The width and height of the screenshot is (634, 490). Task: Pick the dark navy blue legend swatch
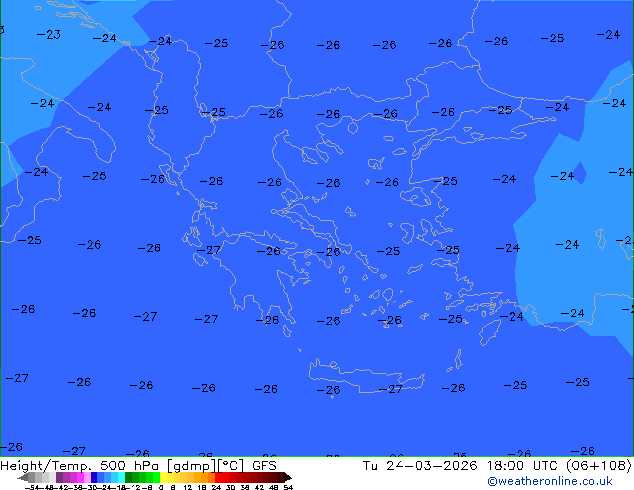pyautogui.click(x=94, y=477)
